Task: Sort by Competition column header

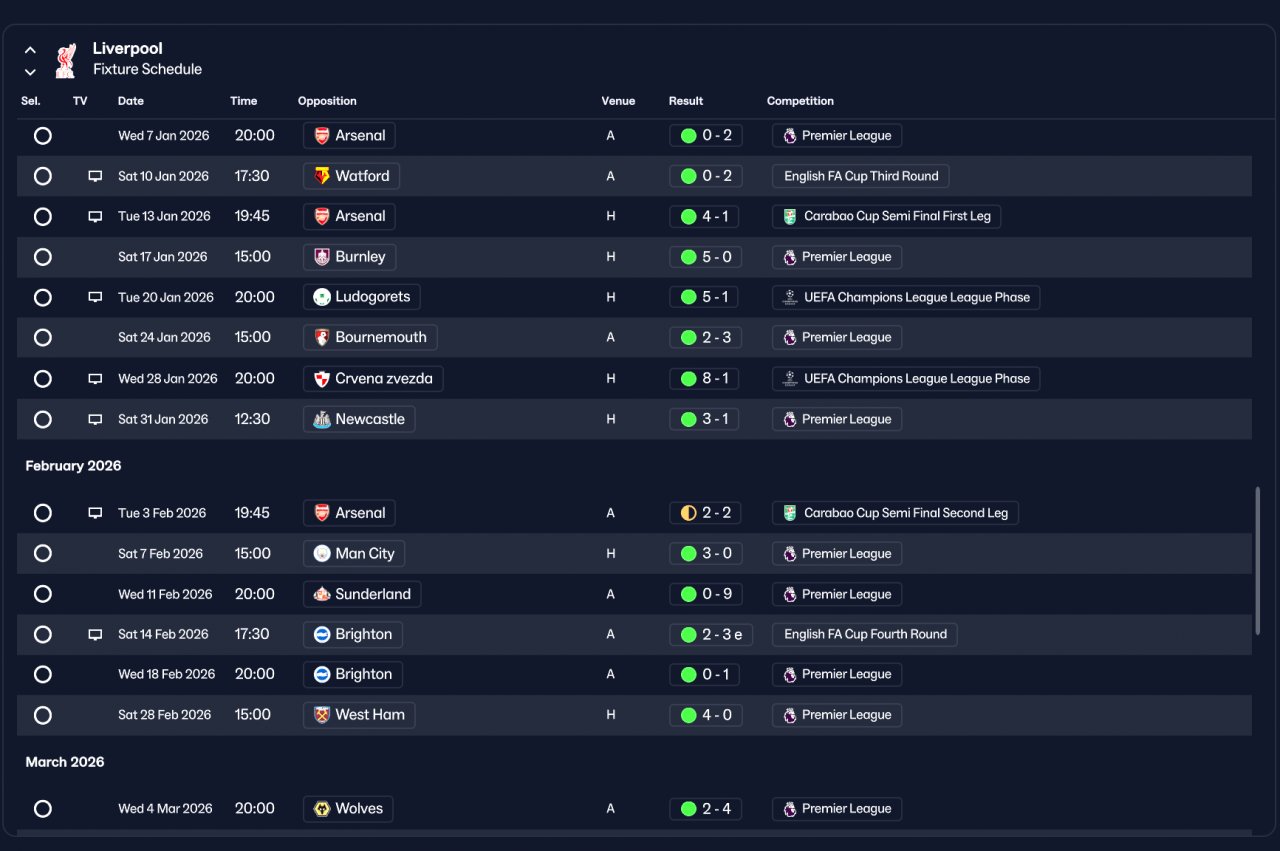Action: pyautogui.click(x=800, y=101)
